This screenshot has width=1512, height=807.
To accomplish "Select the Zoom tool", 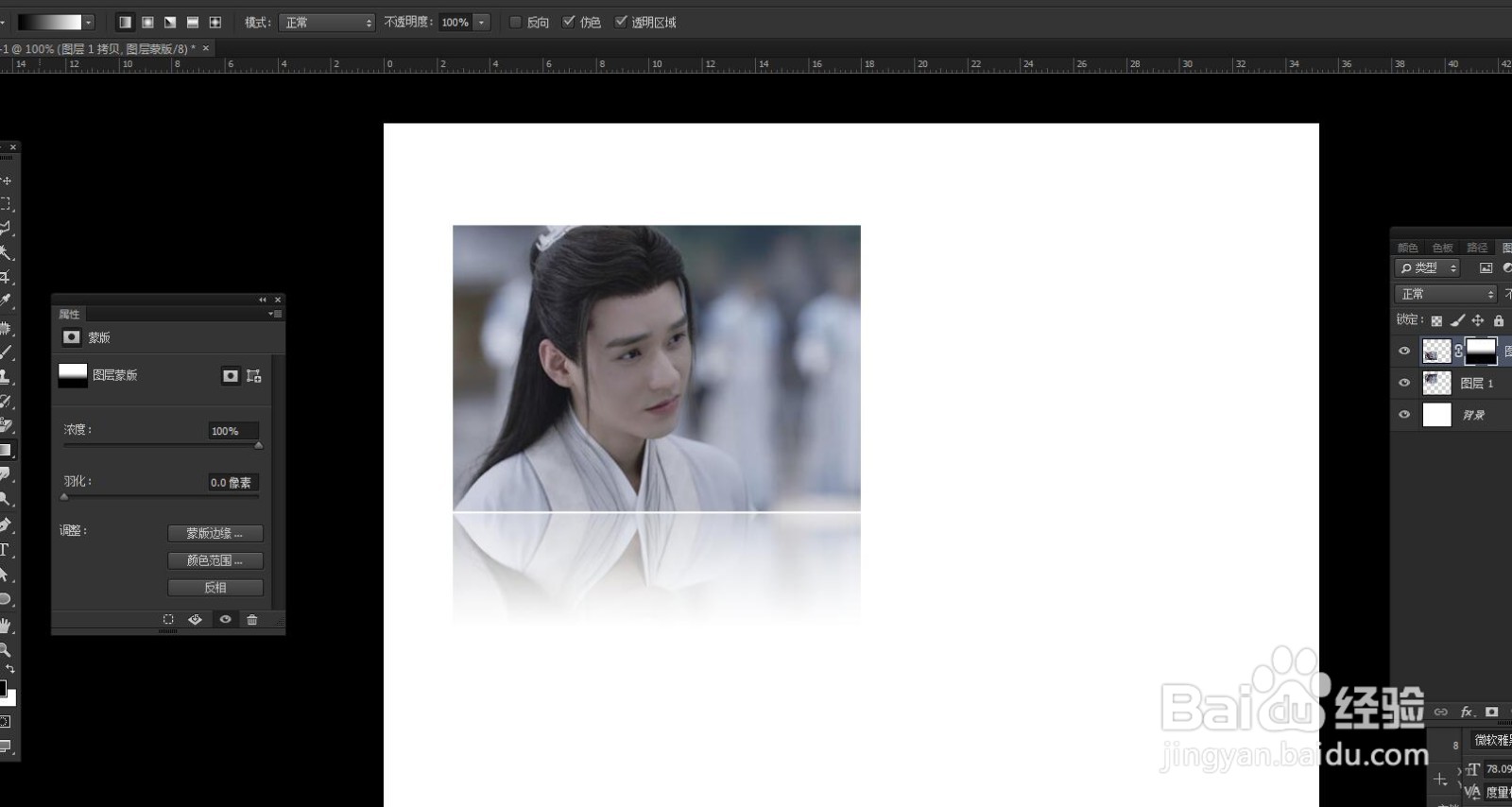I will click(x=6, y=649).
